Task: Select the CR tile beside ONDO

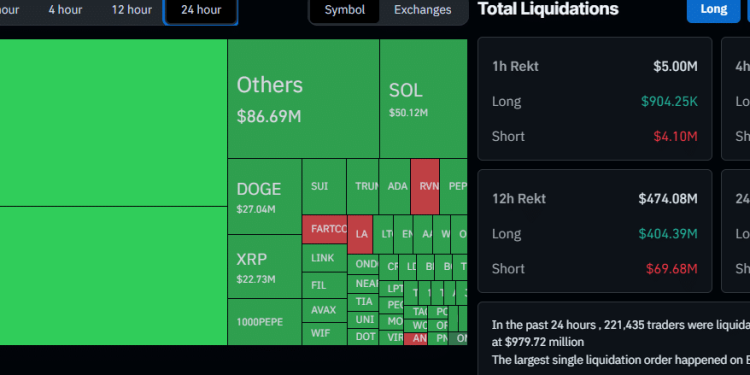Action: 389,267
